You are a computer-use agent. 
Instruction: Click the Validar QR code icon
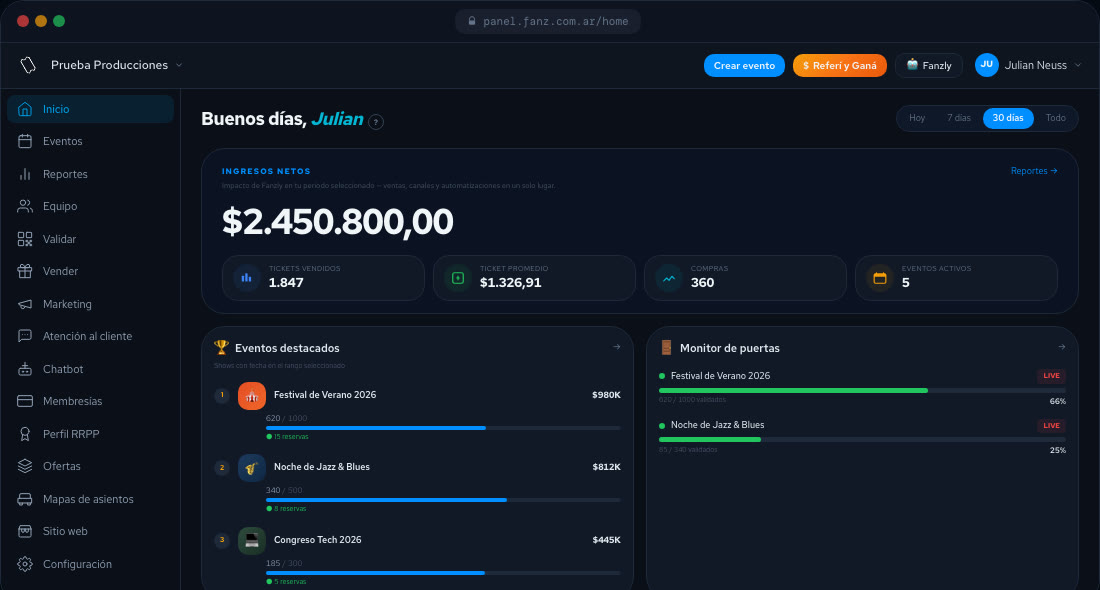point(25,239)
